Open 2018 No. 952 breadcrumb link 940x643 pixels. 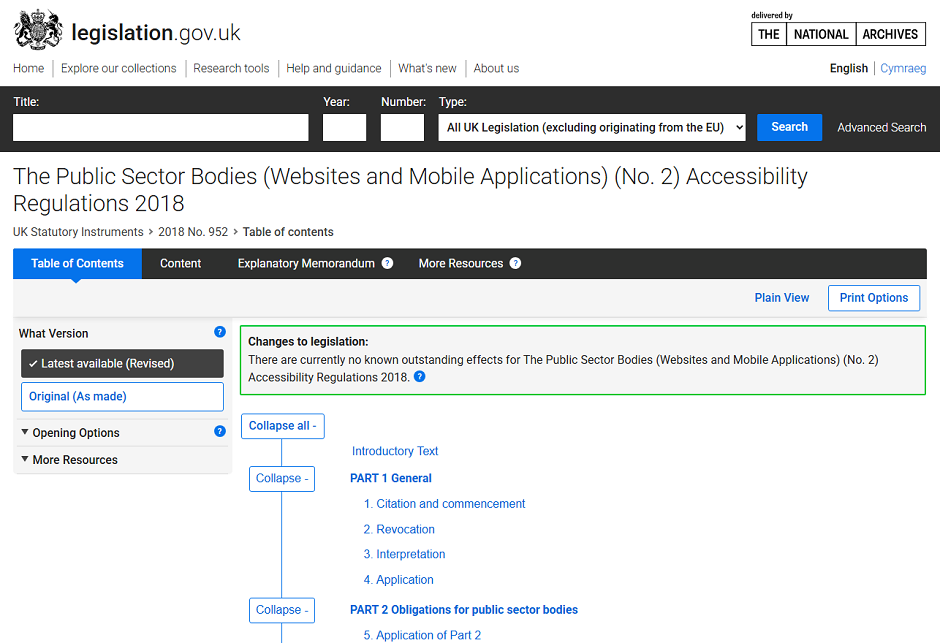193,232
